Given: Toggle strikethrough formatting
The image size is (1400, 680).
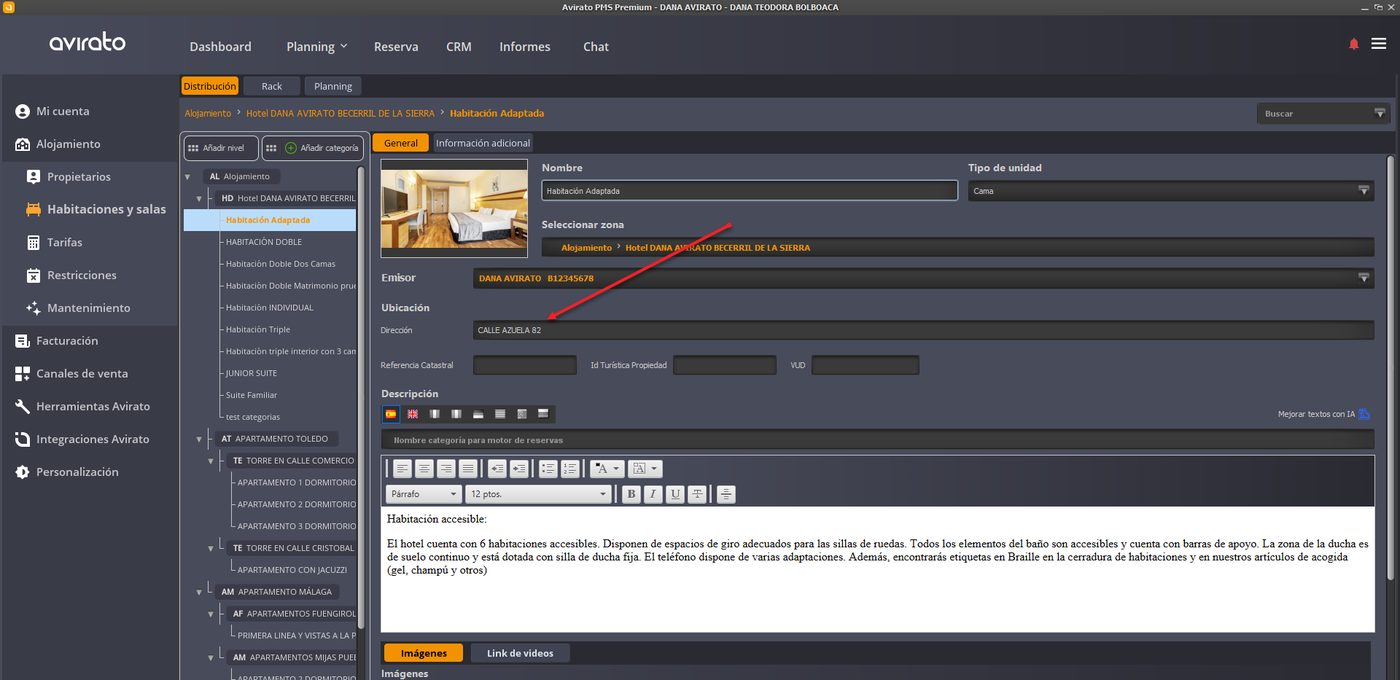Looking at the screenshot, I should coord(697,494).
